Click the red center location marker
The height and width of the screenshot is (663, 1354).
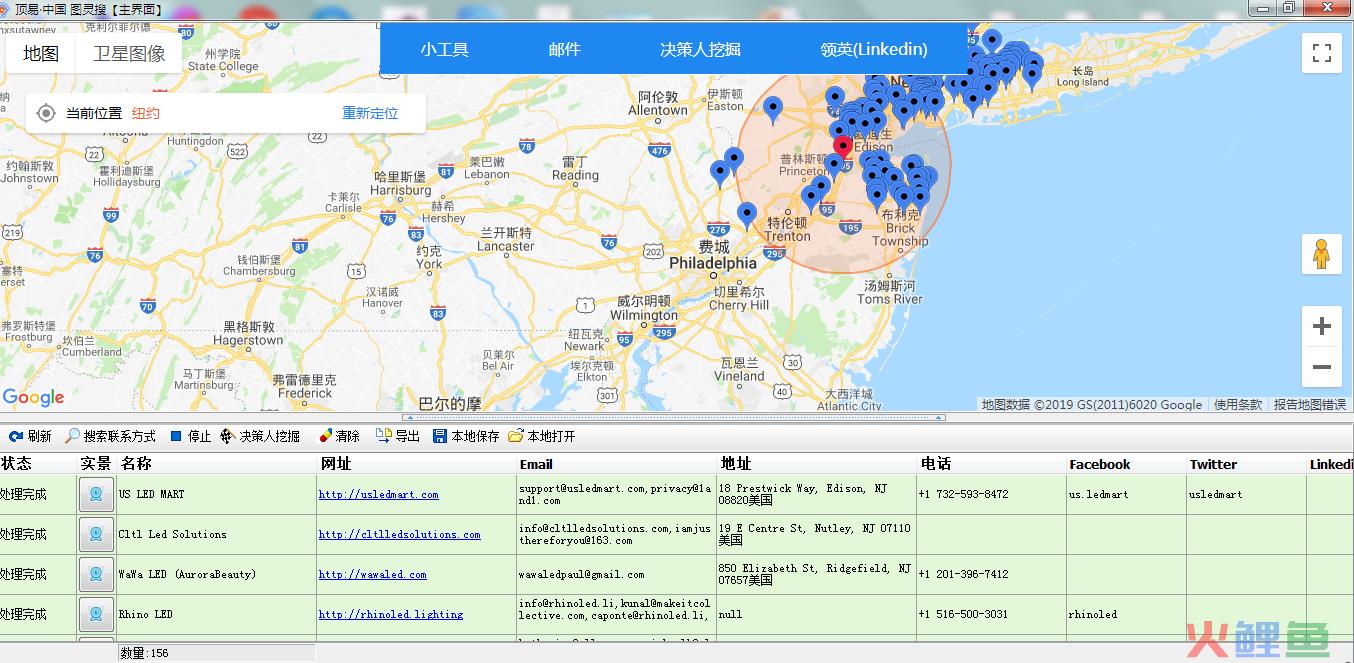point(843,149)
